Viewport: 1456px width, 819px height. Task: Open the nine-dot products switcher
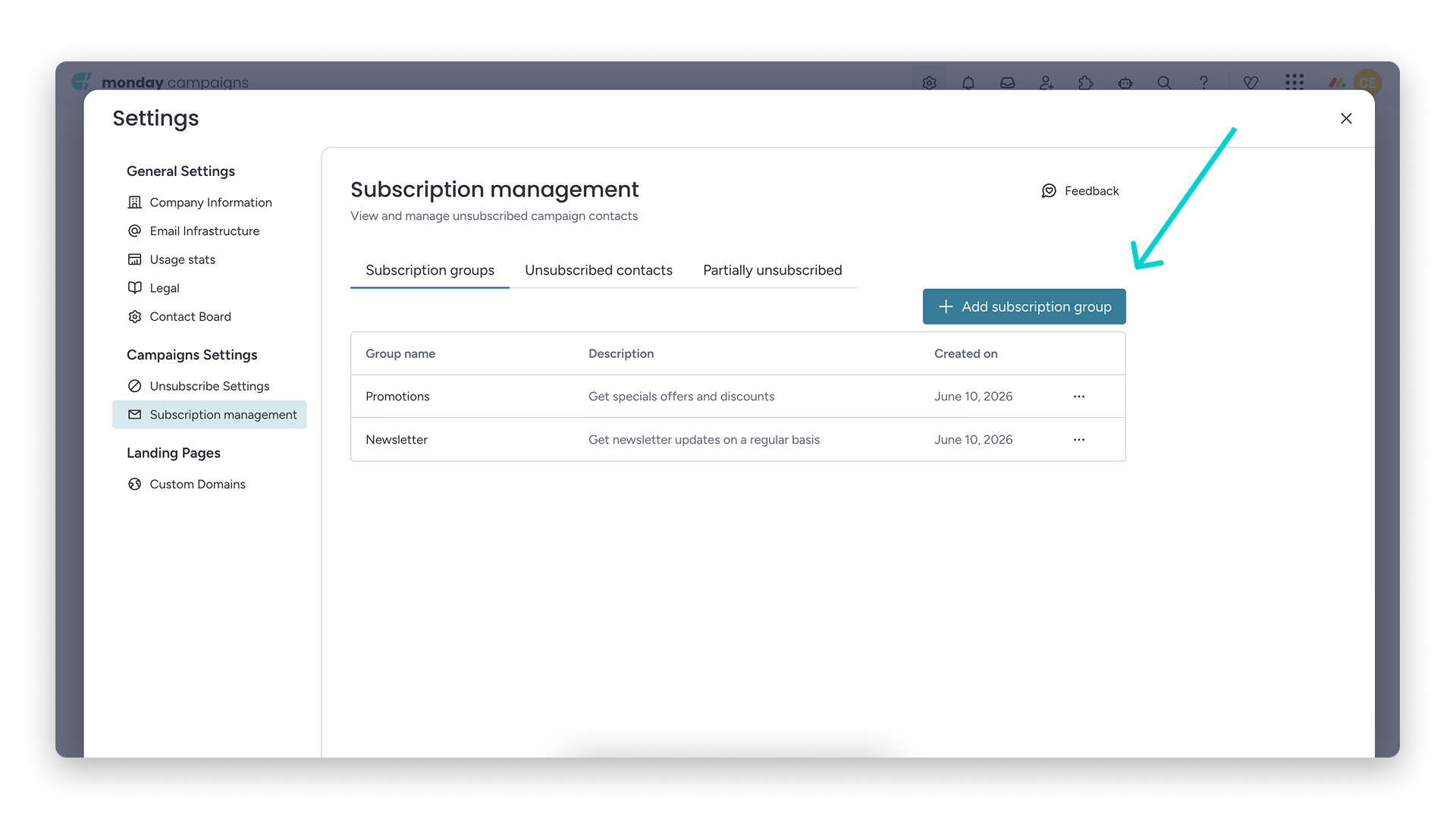[1294, 82]
